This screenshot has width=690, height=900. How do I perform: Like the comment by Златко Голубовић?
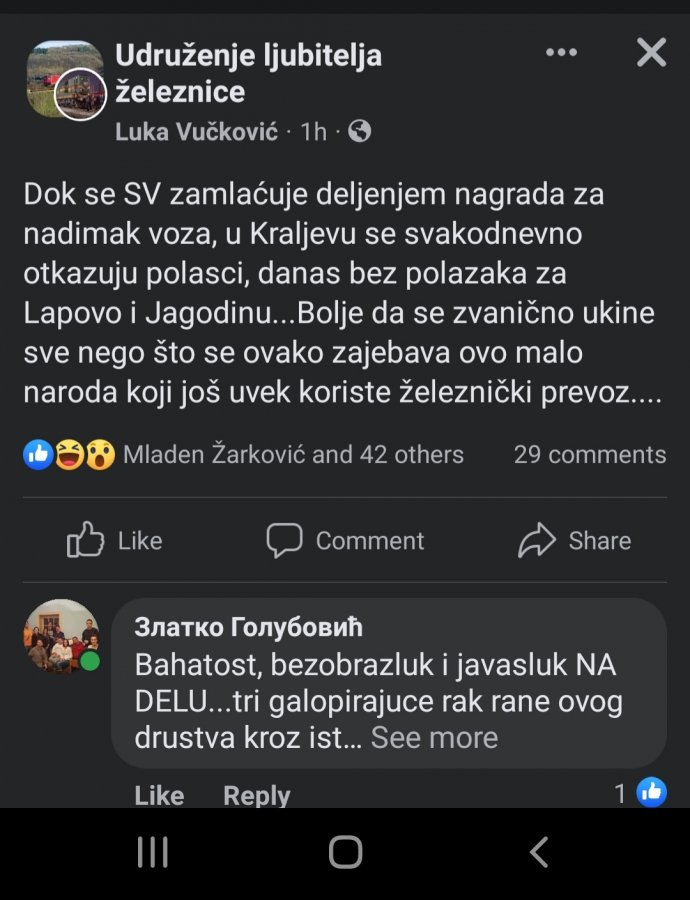[159, 795]
